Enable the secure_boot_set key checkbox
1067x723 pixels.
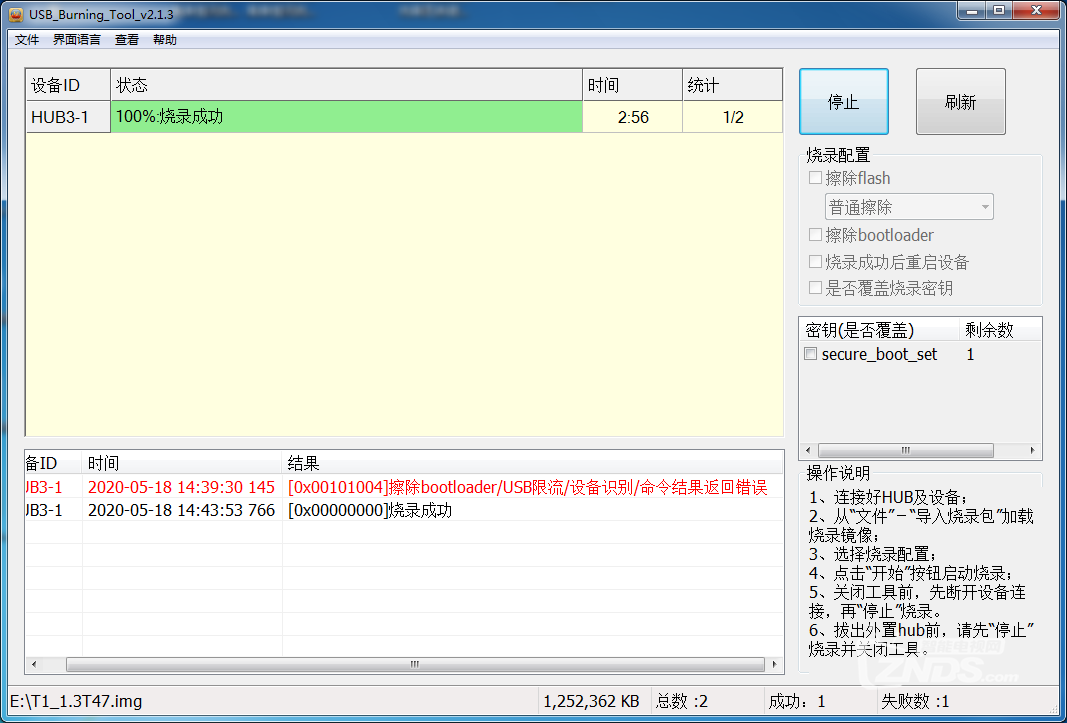point(811,354)
